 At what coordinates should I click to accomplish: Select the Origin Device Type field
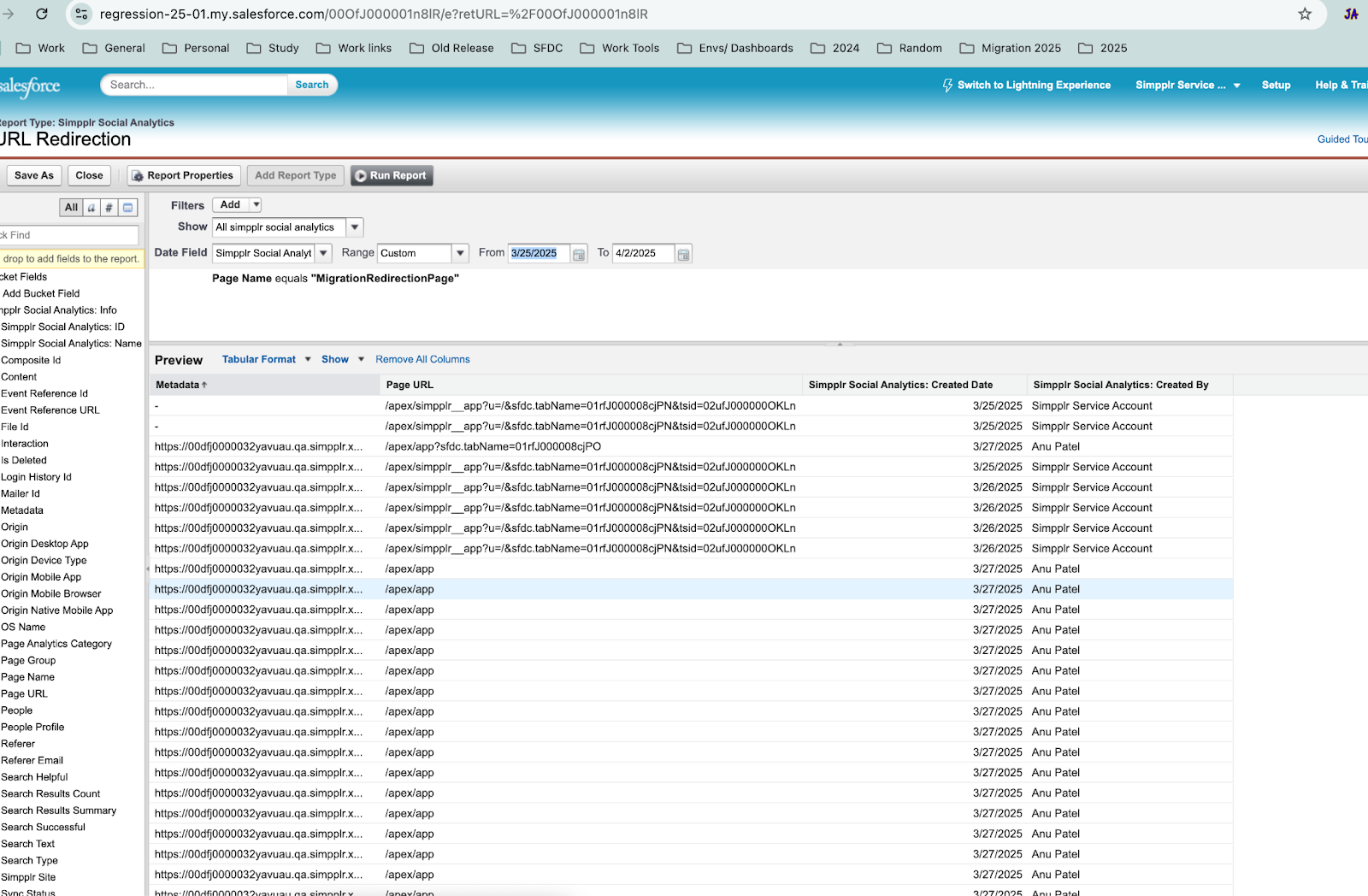click(x=44, y=560)
